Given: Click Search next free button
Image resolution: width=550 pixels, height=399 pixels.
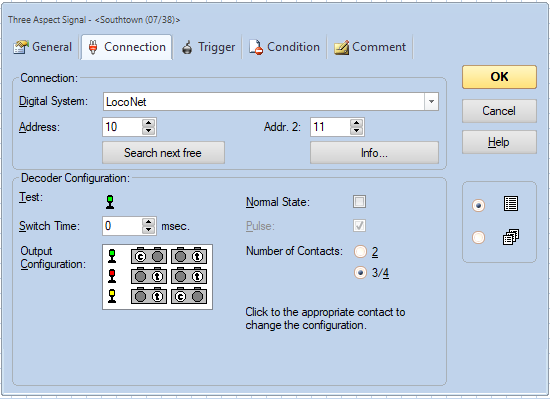Looking at the screenshot, I should [163, 153].
